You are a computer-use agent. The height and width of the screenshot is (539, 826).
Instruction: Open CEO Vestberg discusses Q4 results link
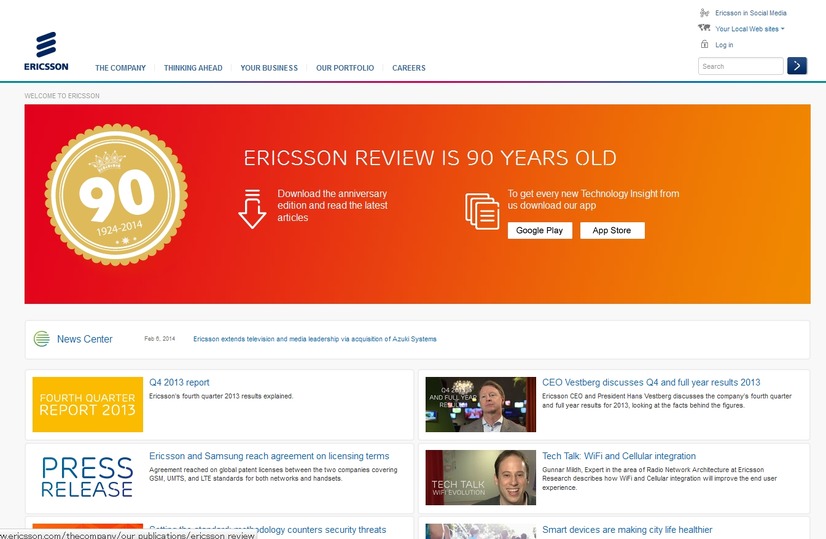651,383
